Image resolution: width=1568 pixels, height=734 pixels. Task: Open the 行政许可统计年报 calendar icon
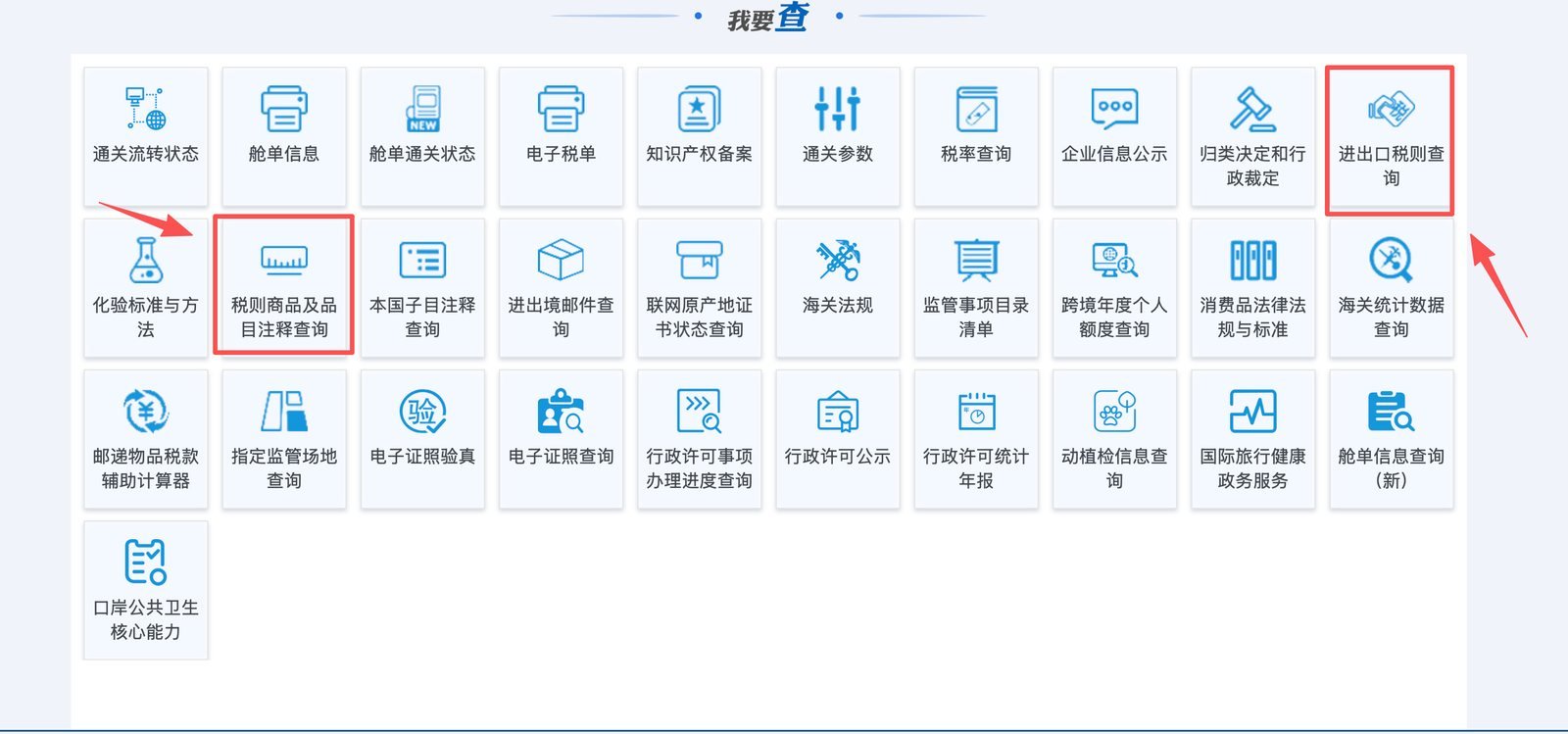click(976, 411)
